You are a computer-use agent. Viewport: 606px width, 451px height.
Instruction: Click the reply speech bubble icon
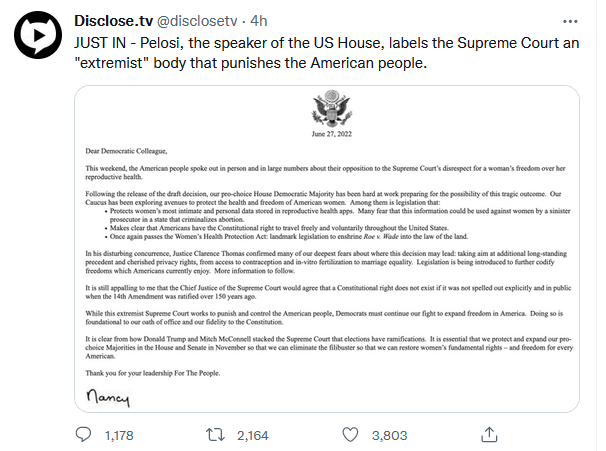[86, 435]
